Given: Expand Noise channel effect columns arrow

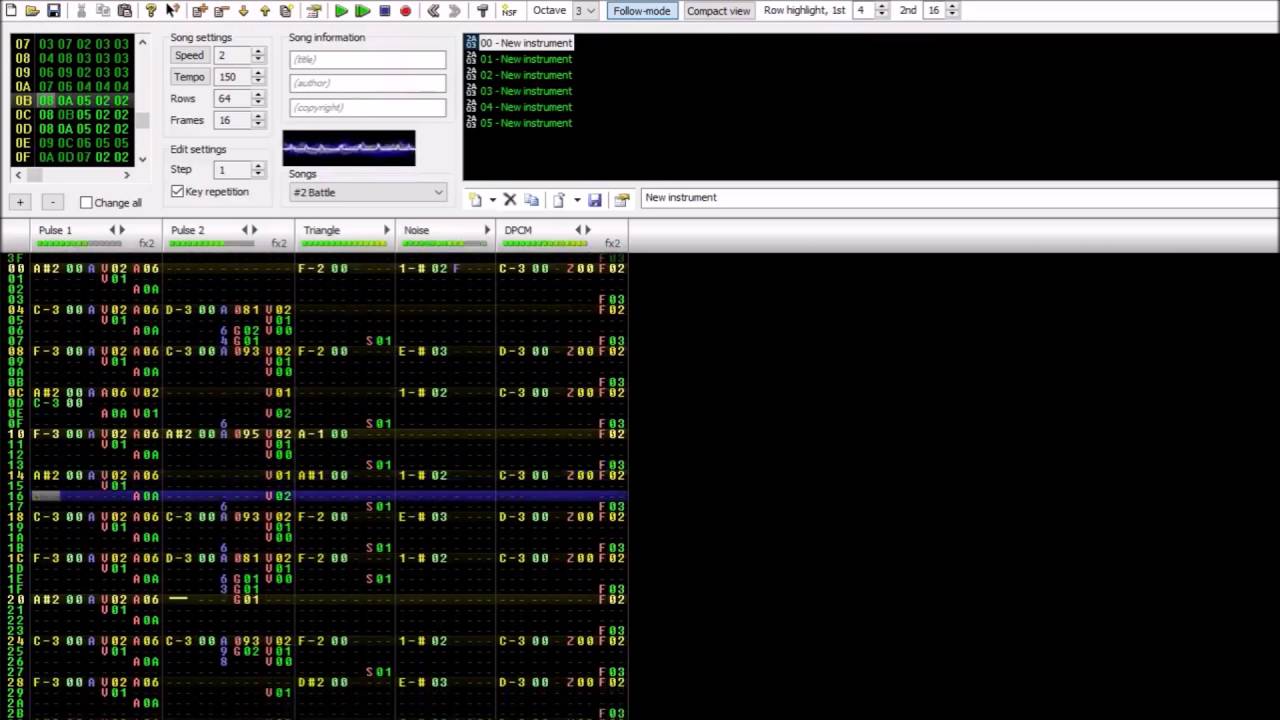Looking at the screenshot, I should coord(487,230).
